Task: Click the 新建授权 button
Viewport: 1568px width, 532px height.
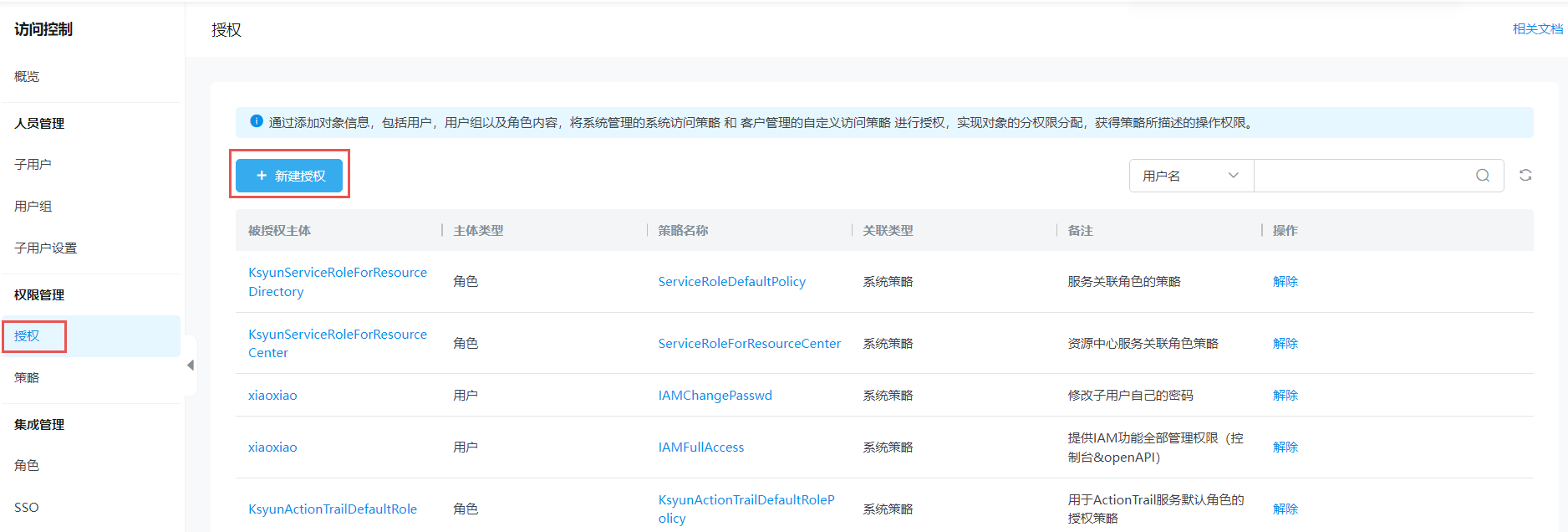Action: 289,176
